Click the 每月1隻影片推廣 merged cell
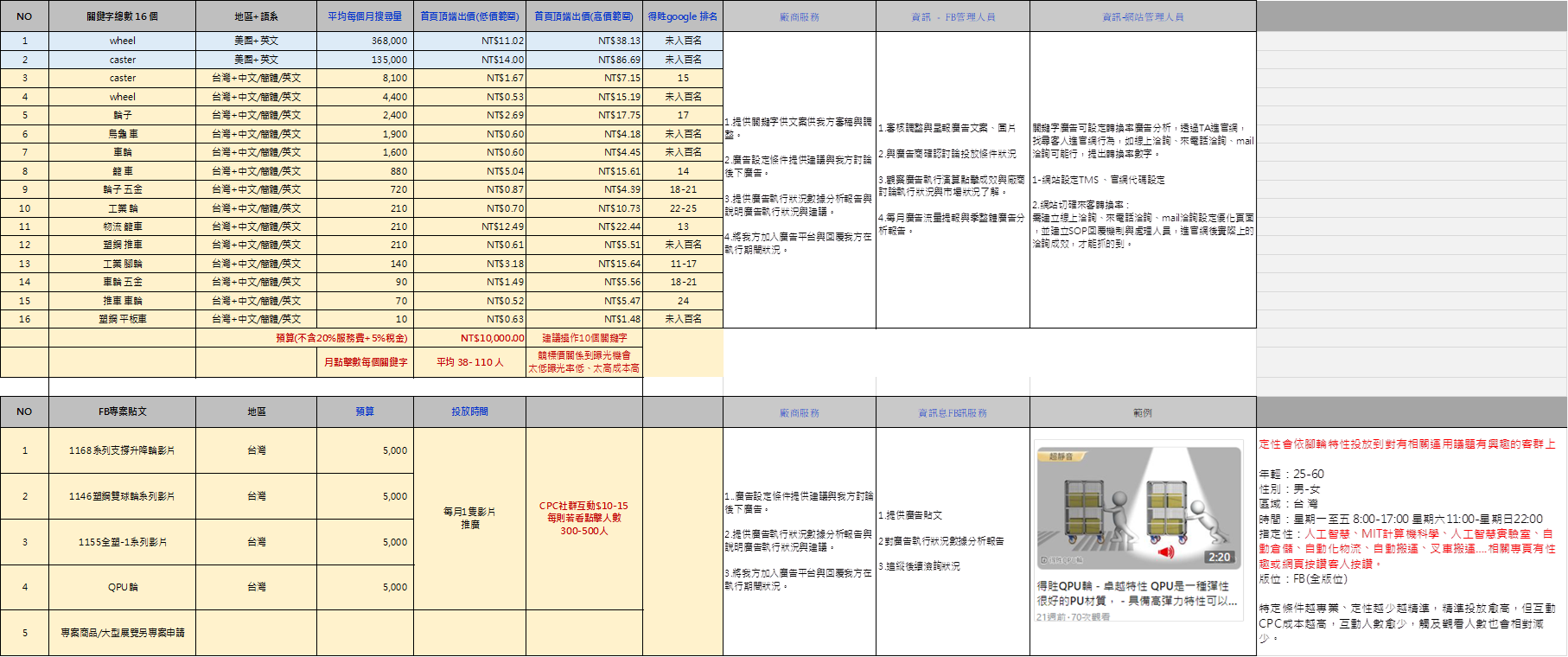The height and width of the screenshot is (657, 1568). 469,518
